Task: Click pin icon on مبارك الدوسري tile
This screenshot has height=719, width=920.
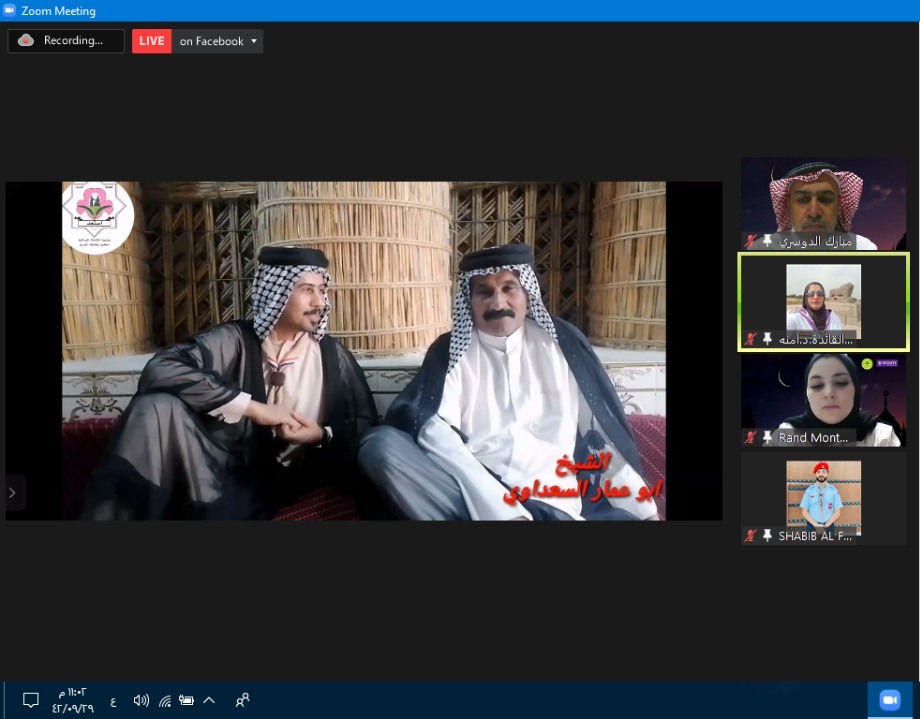Action: [767, 241]
